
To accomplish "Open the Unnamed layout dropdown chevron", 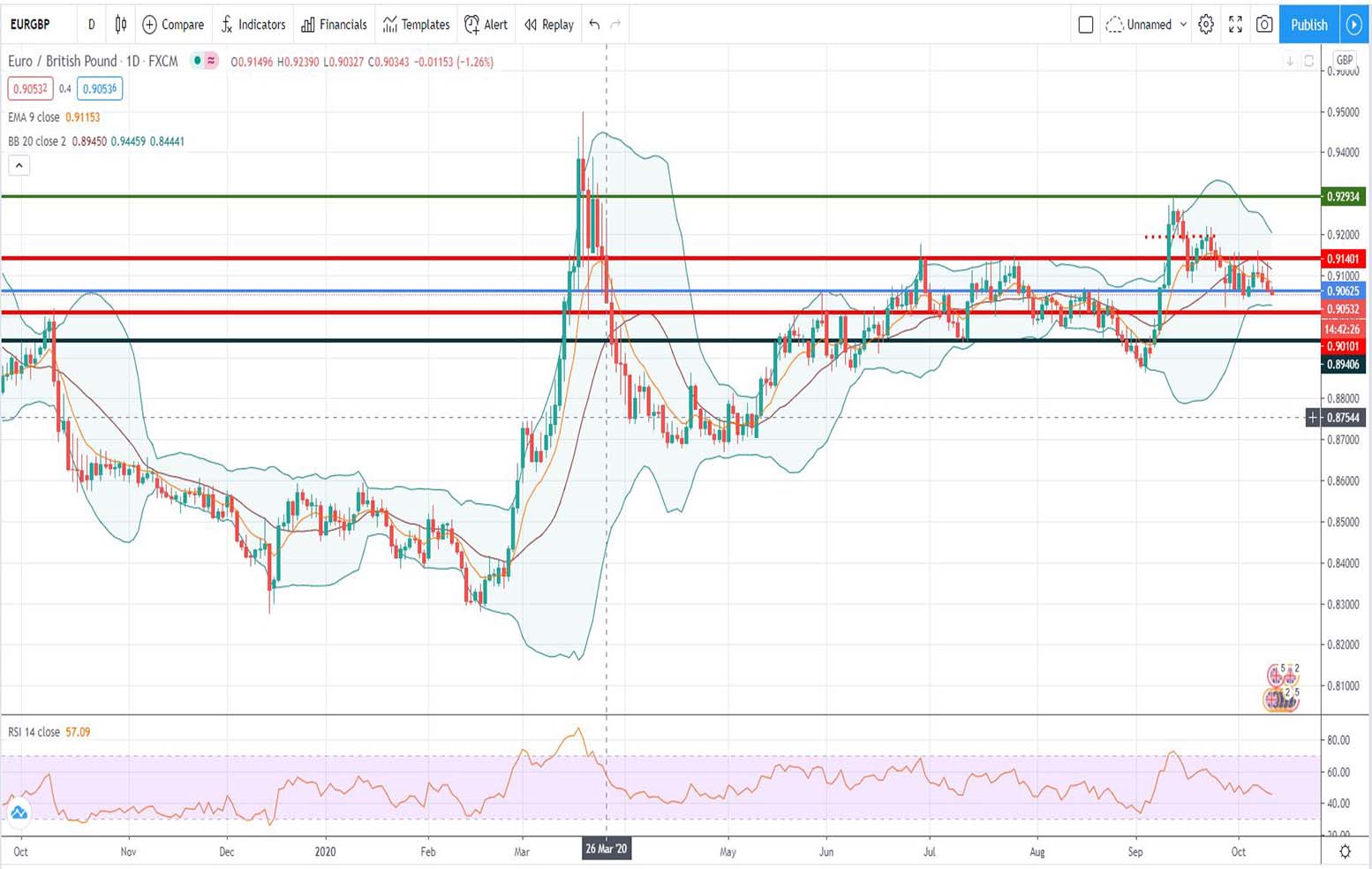I will (x=1183, y=25).
